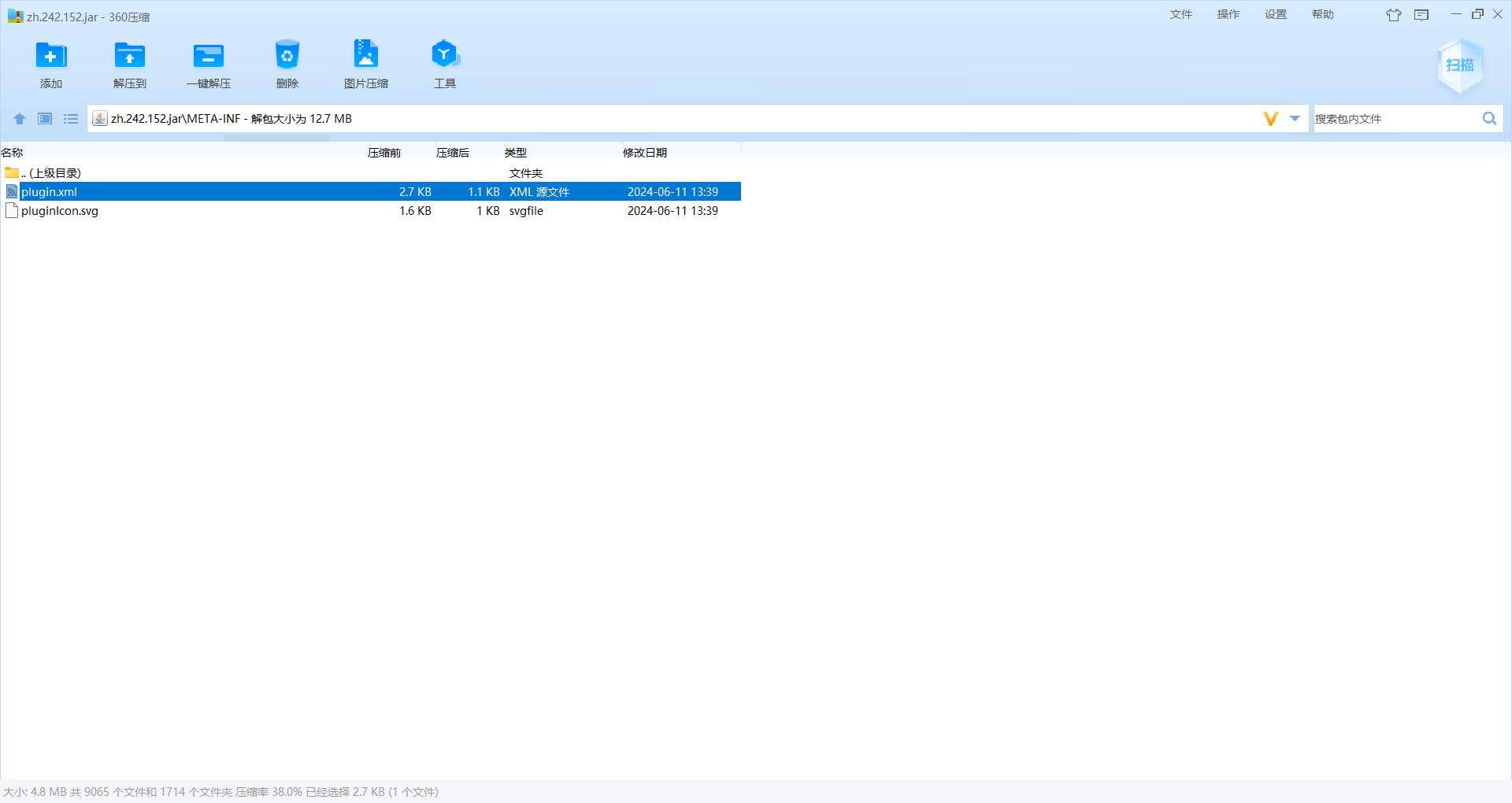Switch to thumbnail view mode icon
Image resolution: width=1512 pixels, height=803 pixels.
click(x=46, y=119)
